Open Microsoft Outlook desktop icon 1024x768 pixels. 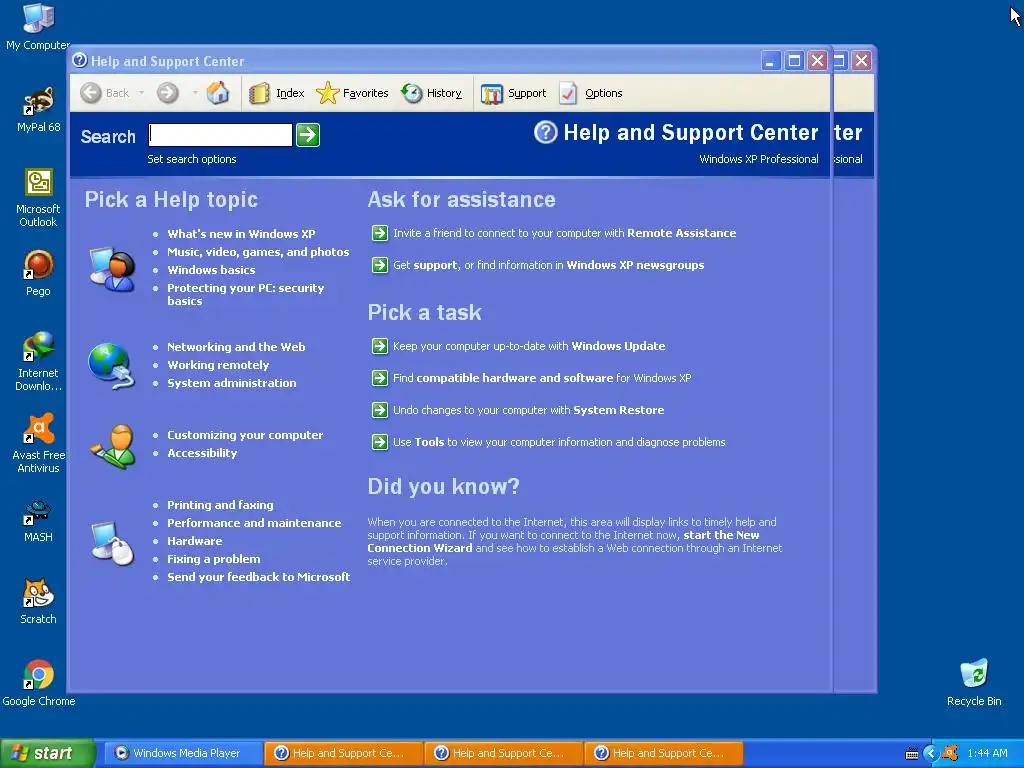[x=38, y=197]
